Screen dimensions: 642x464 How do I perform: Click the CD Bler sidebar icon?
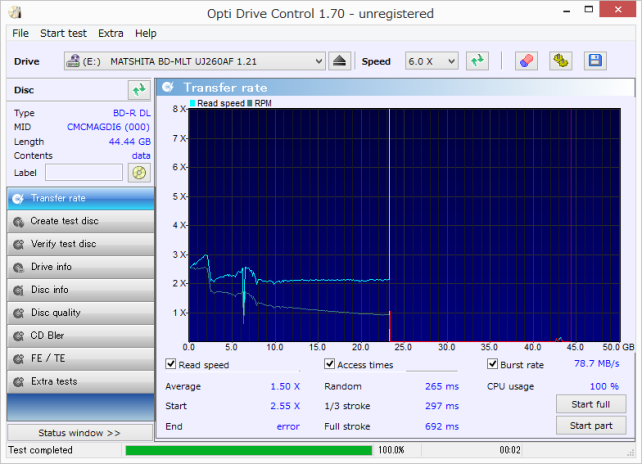pyautogui.click(x=18, y=336)
